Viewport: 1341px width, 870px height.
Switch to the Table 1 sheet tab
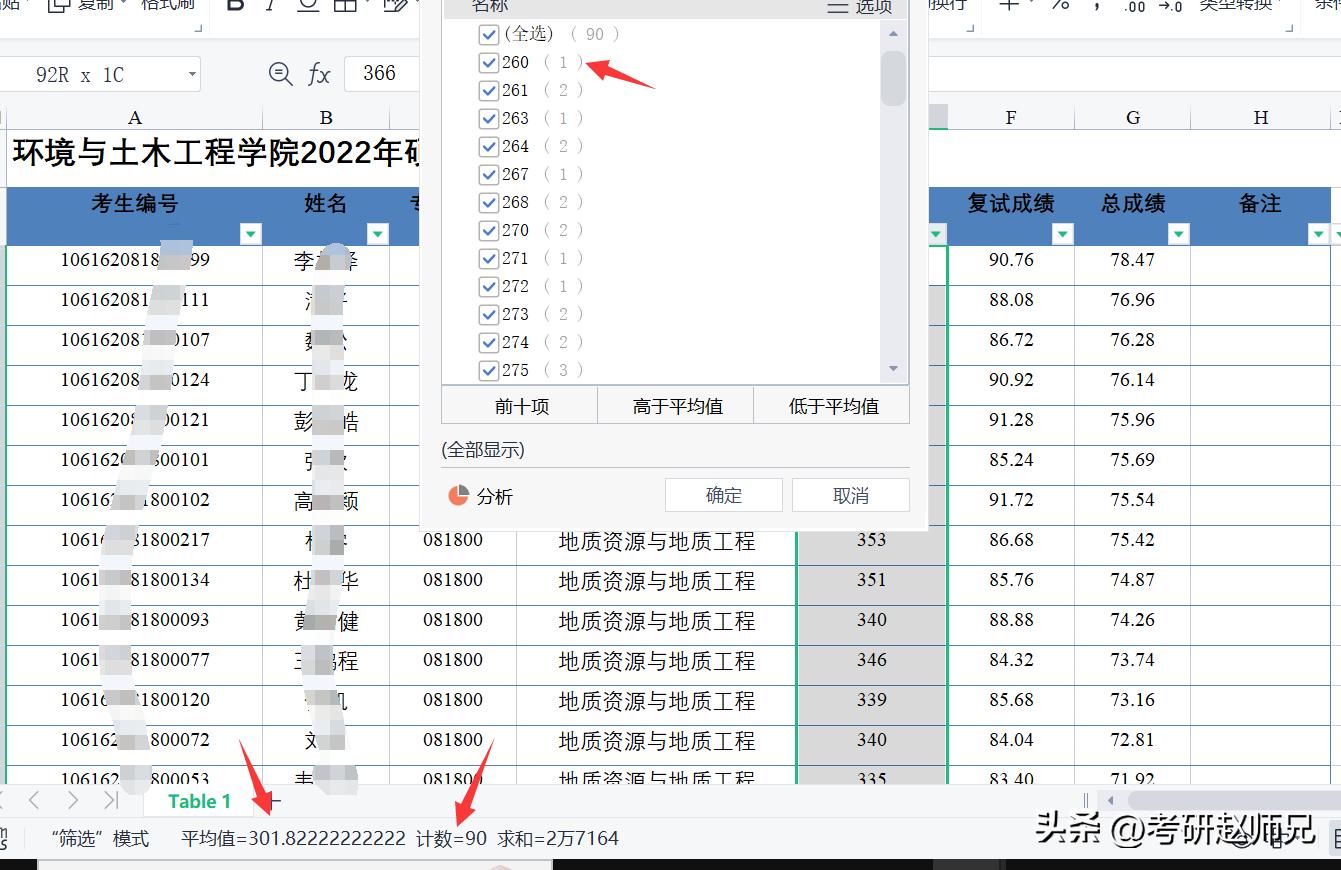(x=199, y=801)
